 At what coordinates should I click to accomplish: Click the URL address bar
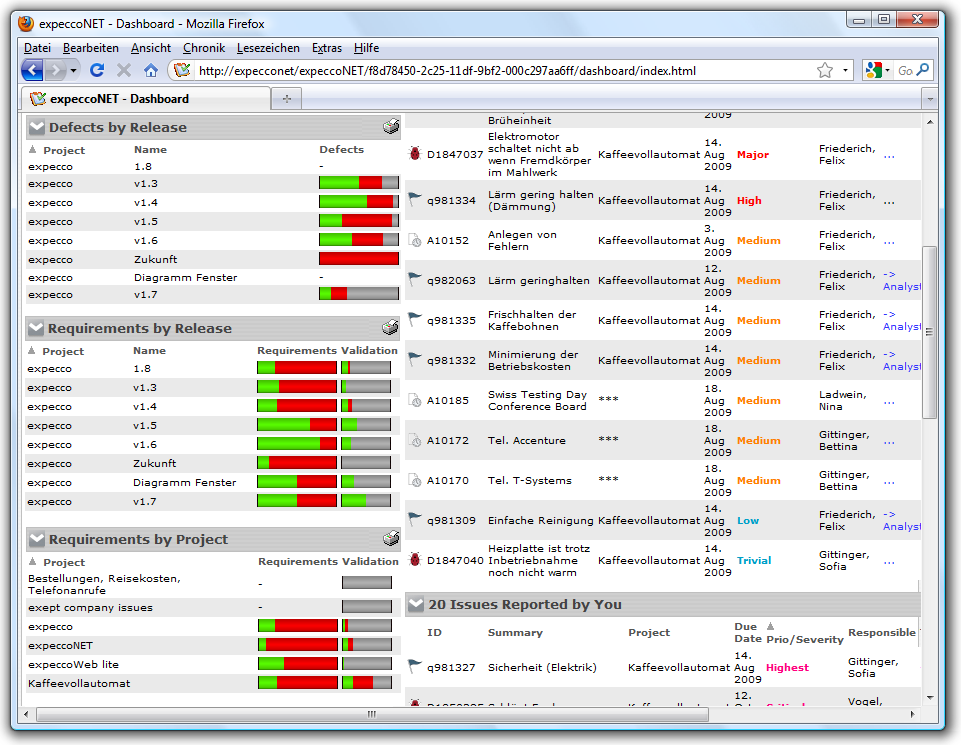[500, 71]
